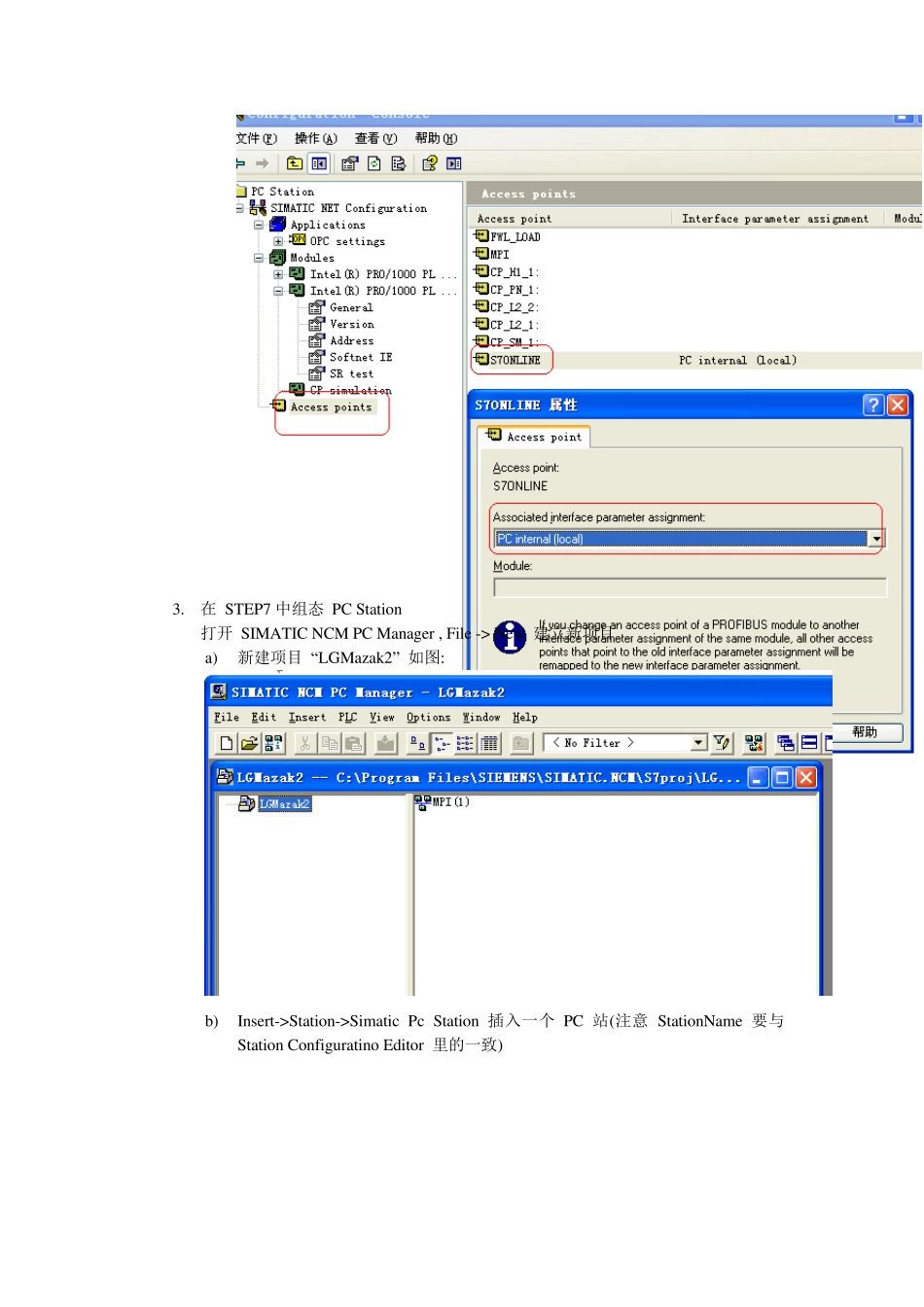Select MPI(1) object in project pane
The image size is (924, 1307).
pos(443,802)
